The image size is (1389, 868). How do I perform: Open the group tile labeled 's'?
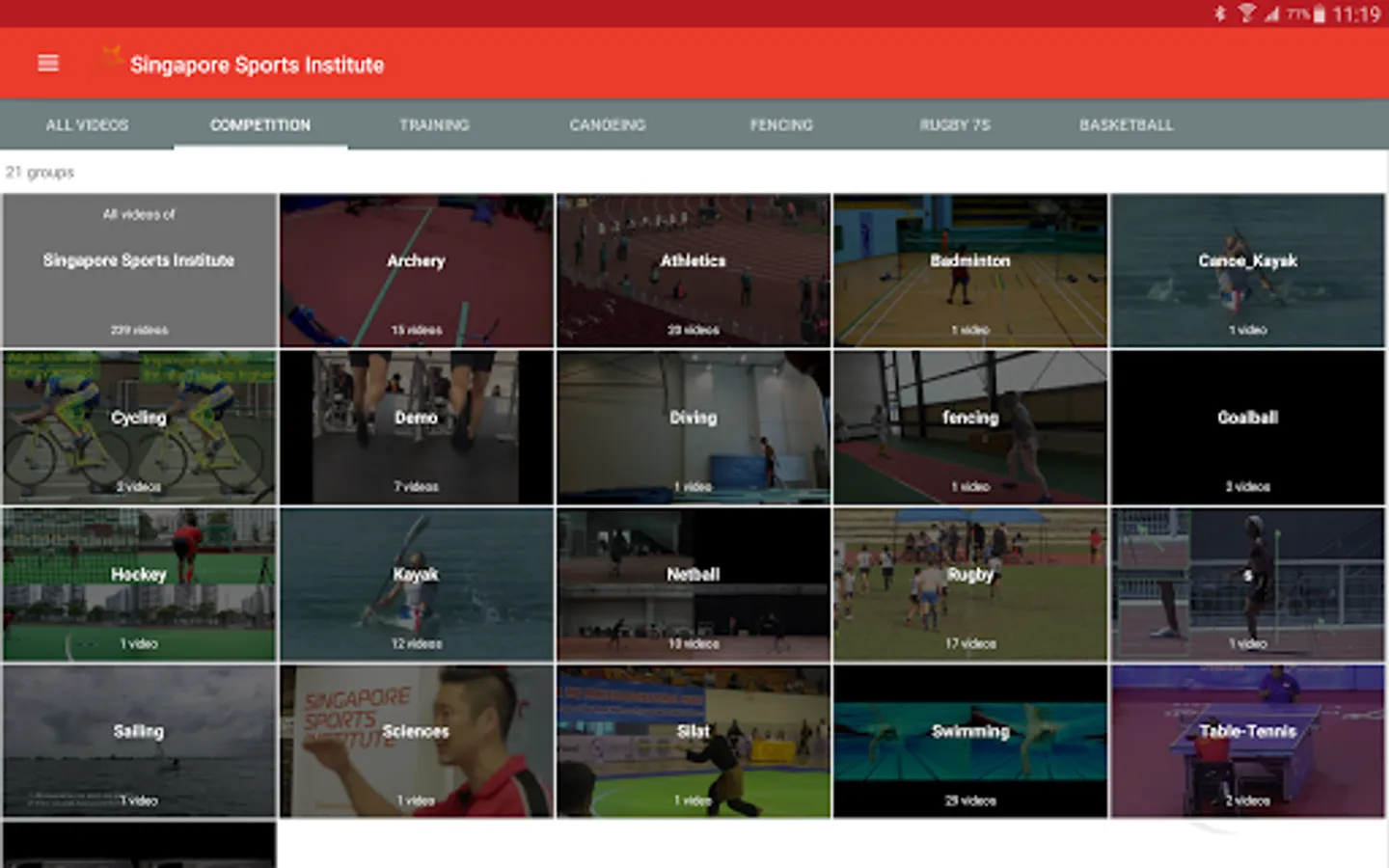click(x=1247, y=584)
